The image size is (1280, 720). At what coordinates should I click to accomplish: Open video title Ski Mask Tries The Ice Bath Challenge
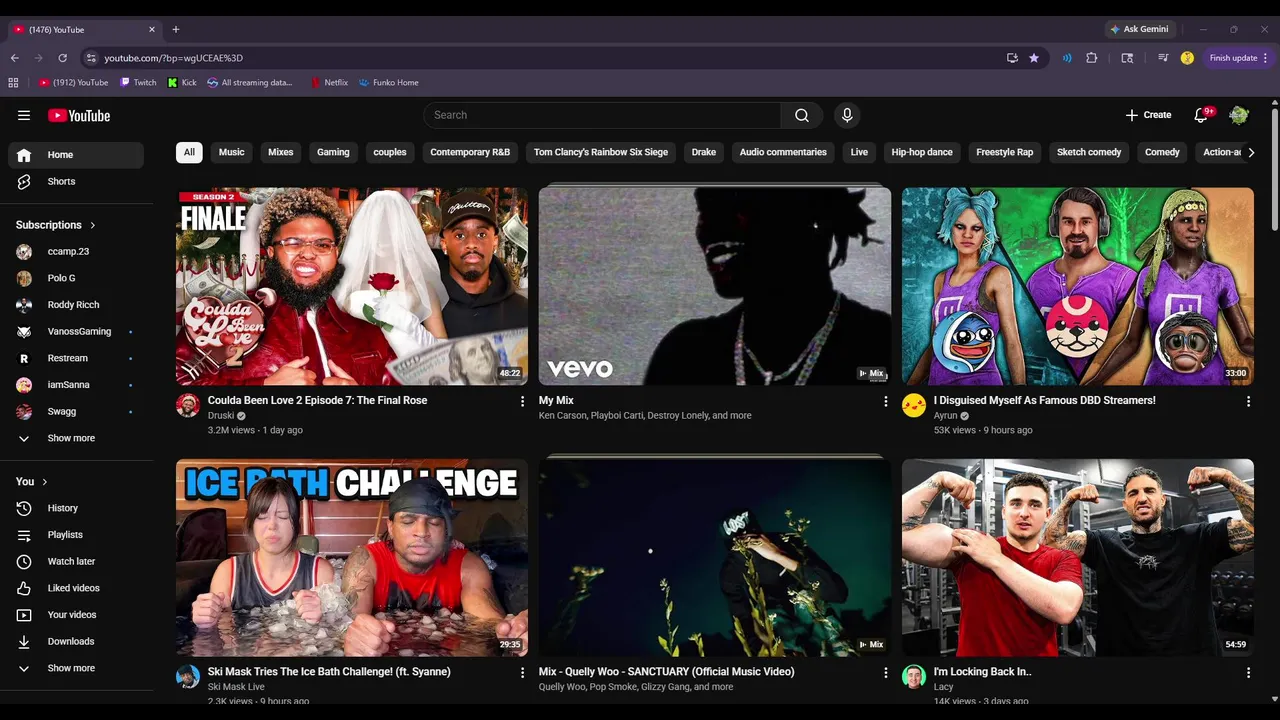(x=329, y=672)
